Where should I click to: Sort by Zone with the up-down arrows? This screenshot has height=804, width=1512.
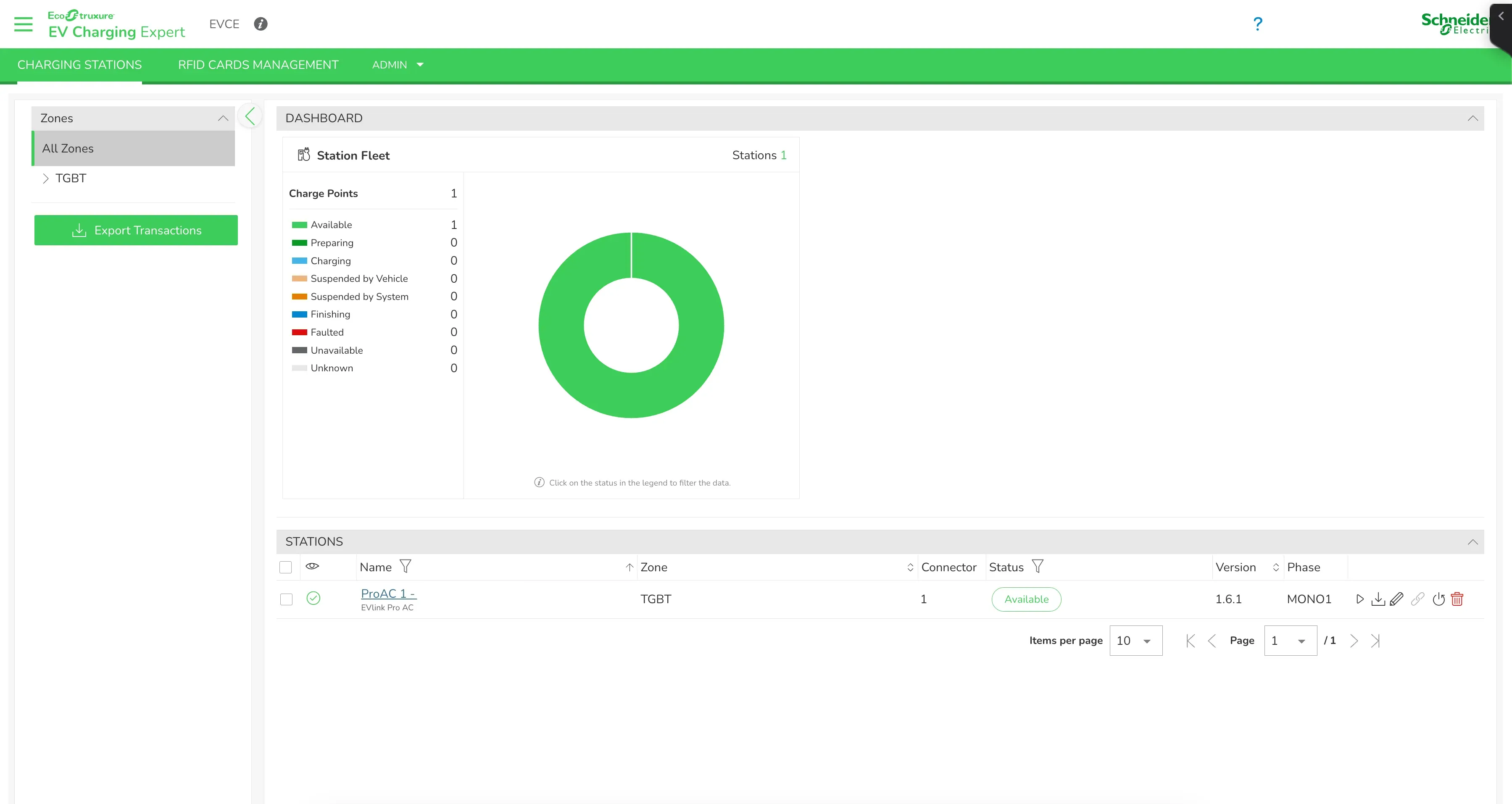[910, 567]
